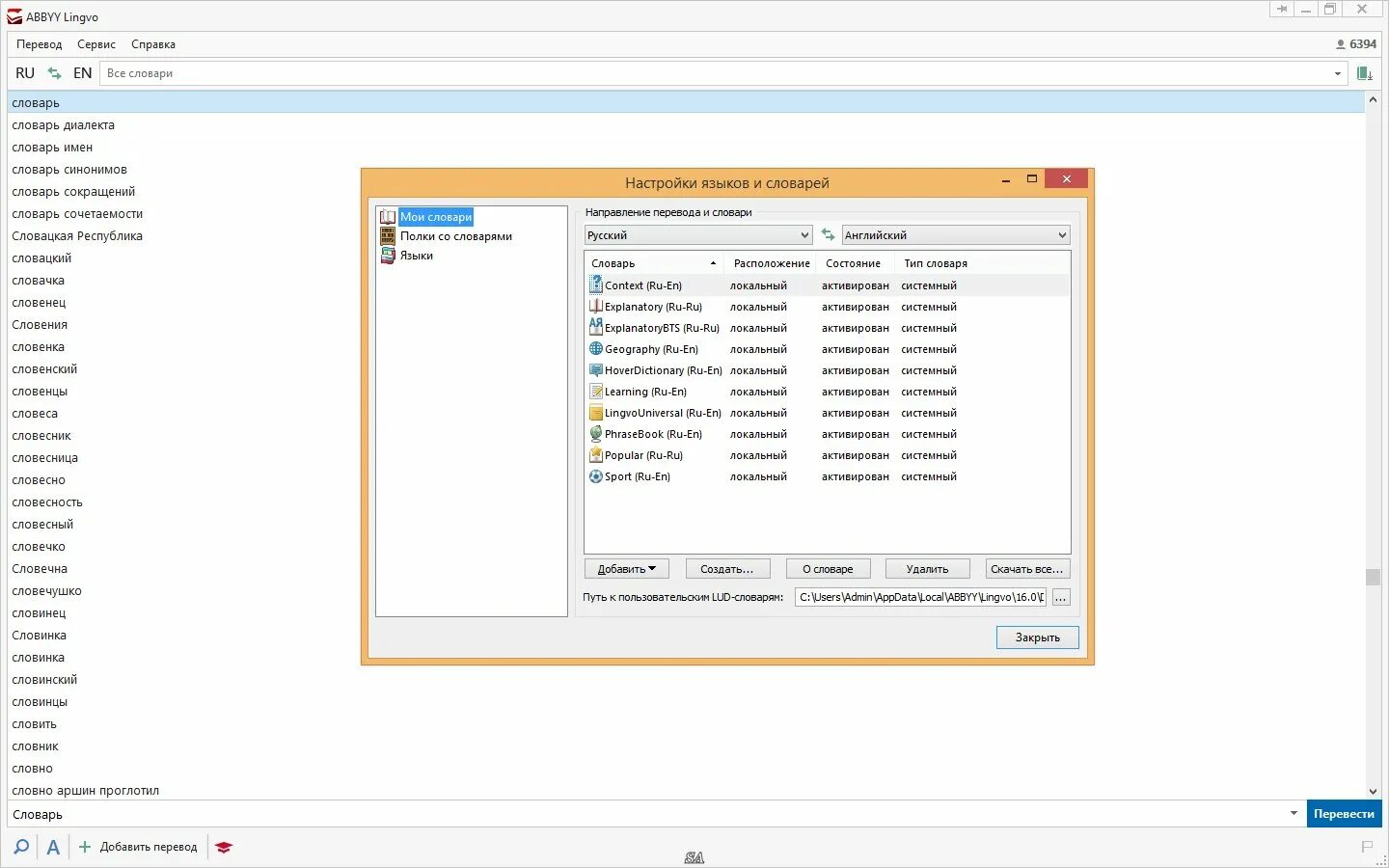Click the LingvoUniversal (Ru-En) dictionary icon
The image size is (1389, 868).
[x=596, y=412]
